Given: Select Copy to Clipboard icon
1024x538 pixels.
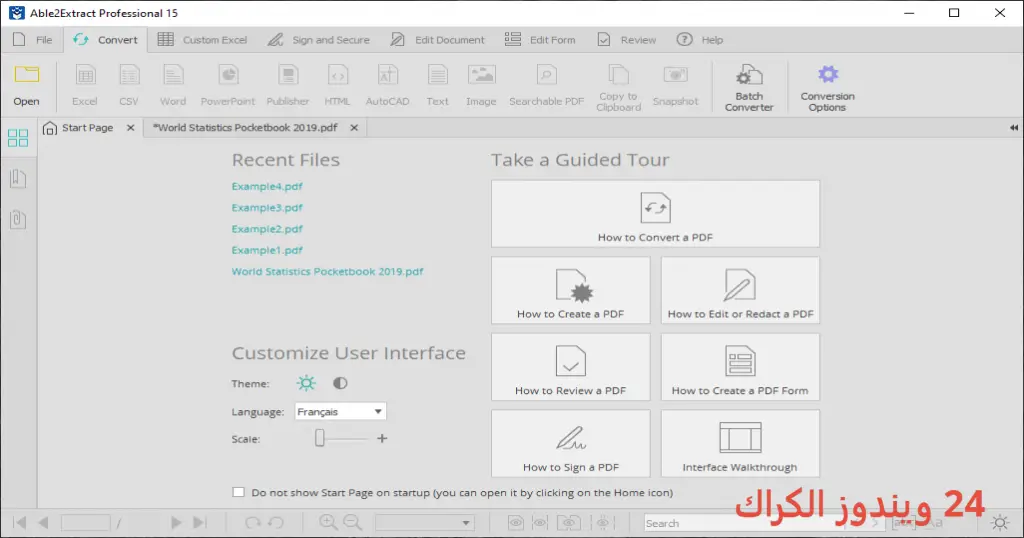Looking at the screenshot, I should [618, 75].
